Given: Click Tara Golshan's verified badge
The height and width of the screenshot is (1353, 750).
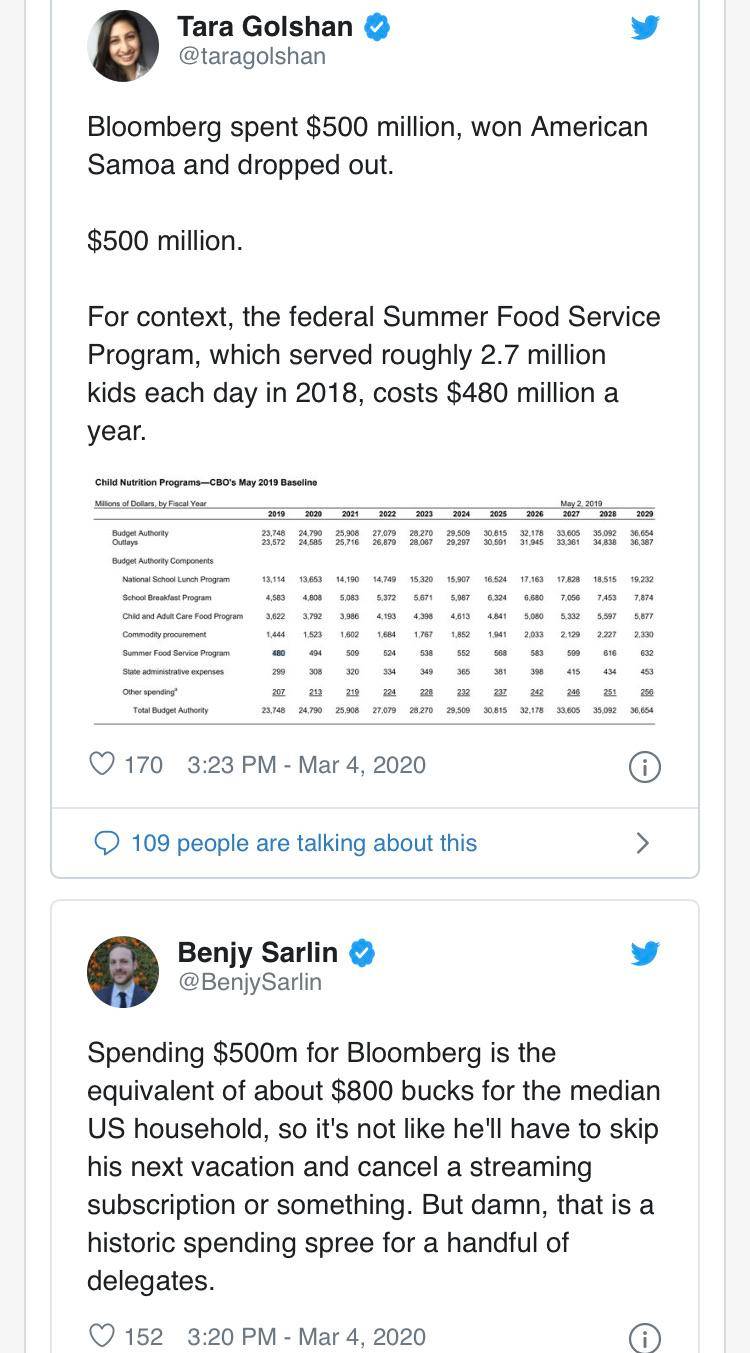Looking at the screenshot, I should coord(375,27).
